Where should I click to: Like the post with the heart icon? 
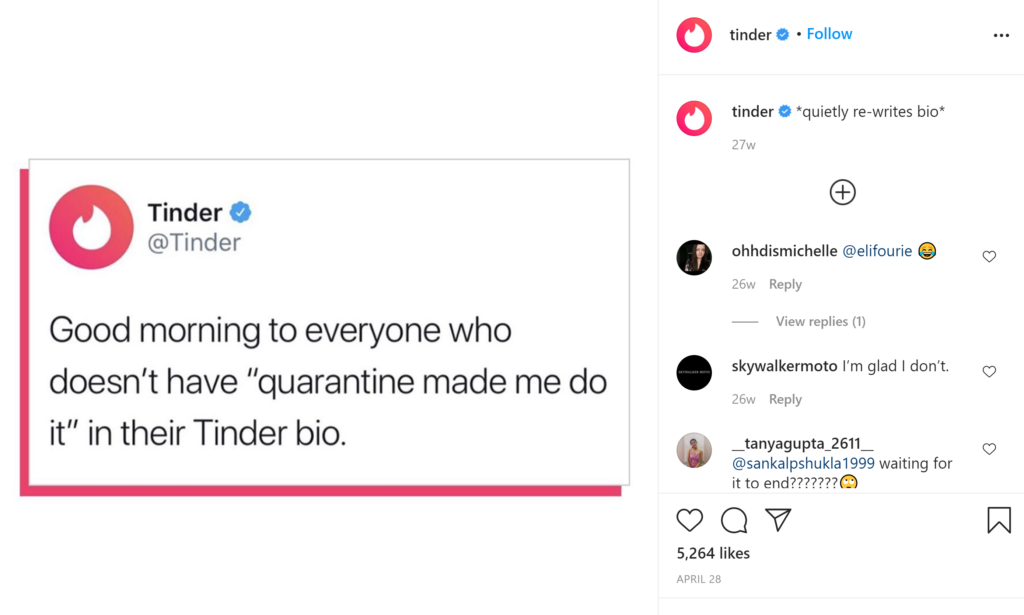690,520
